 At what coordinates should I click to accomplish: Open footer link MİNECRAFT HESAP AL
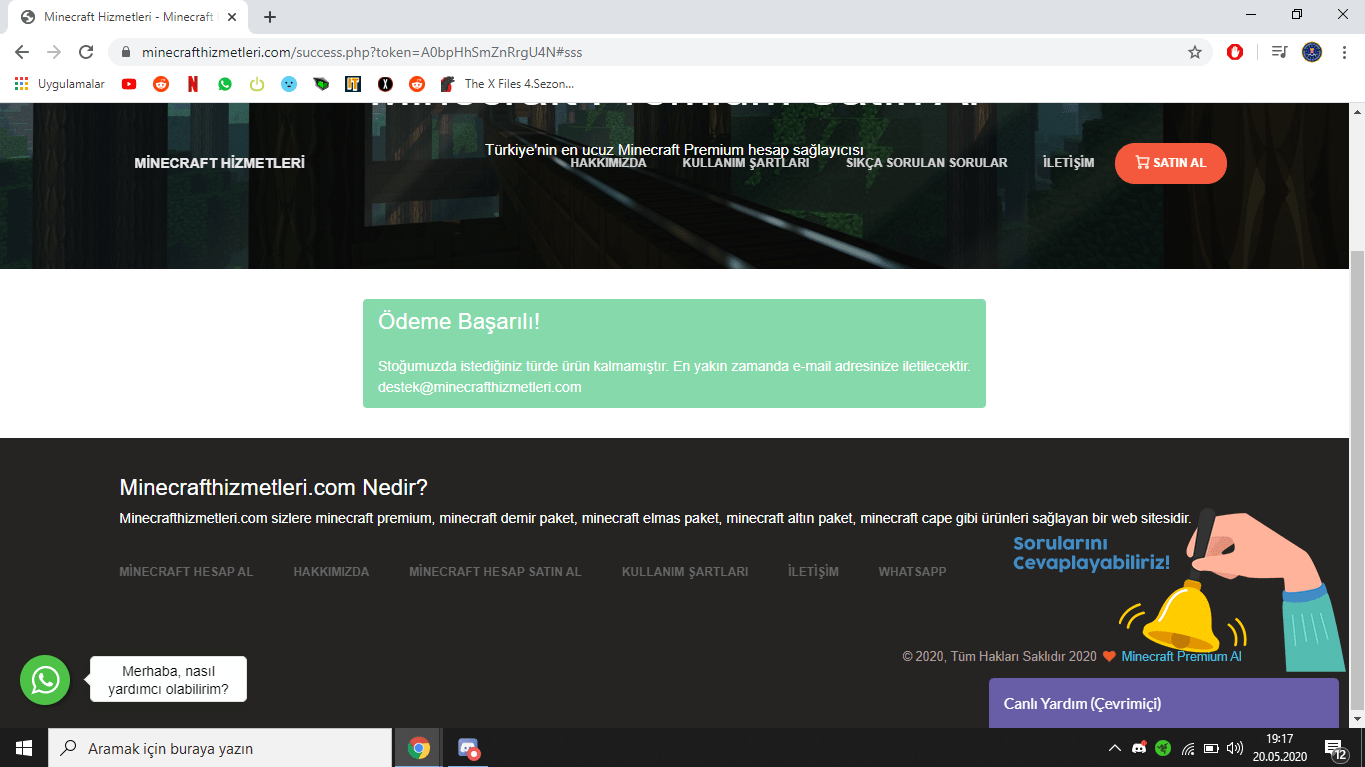click(186, 572)
